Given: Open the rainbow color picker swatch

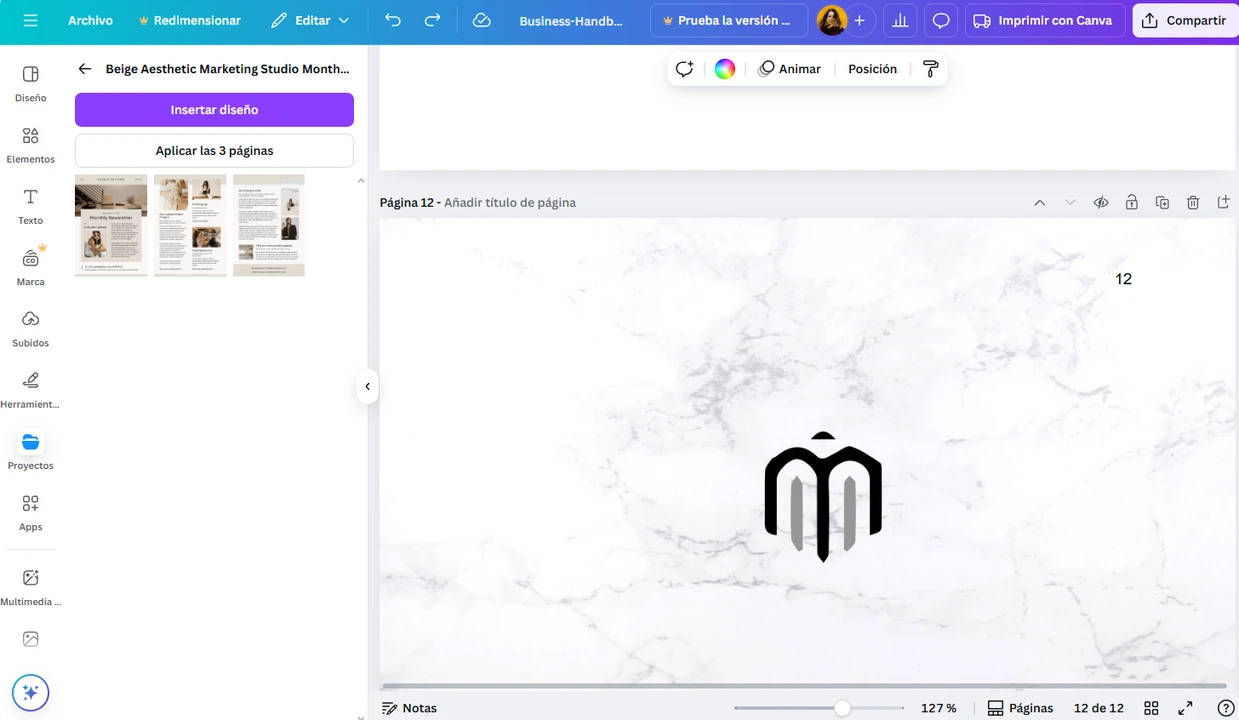Looking at the screenshot, I should (x=725, y=69).
